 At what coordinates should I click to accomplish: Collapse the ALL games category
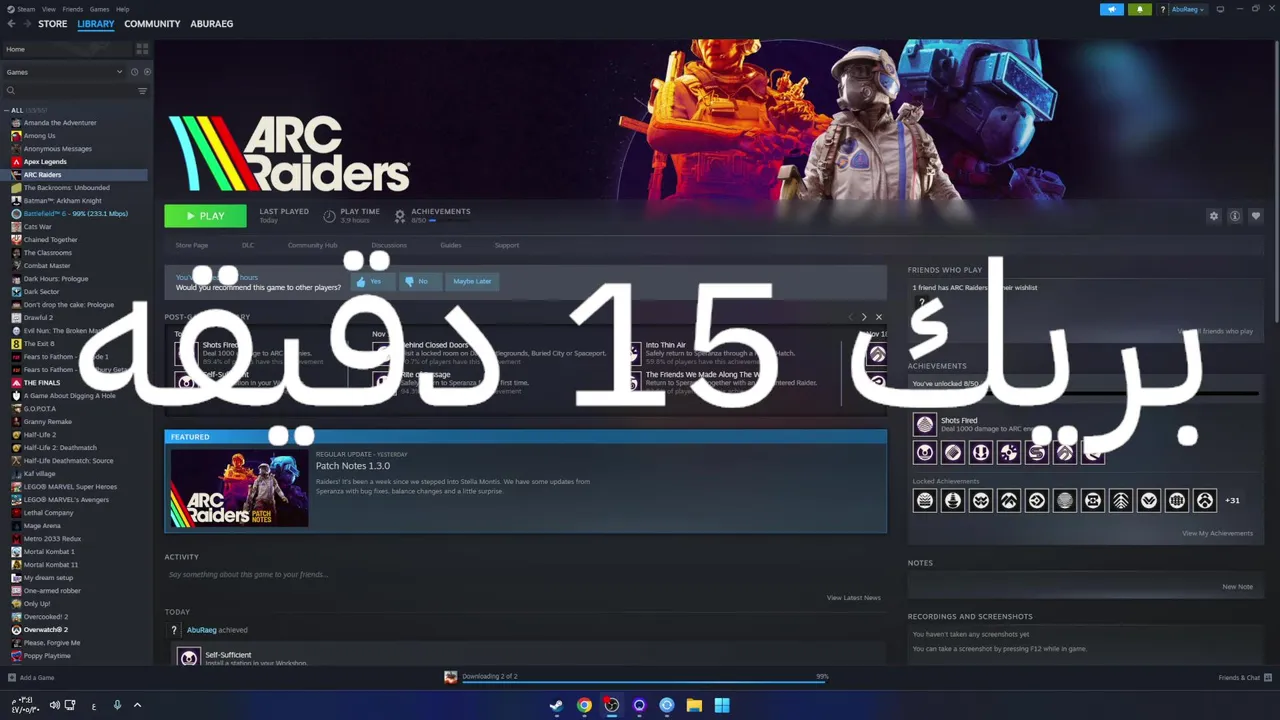7,110
